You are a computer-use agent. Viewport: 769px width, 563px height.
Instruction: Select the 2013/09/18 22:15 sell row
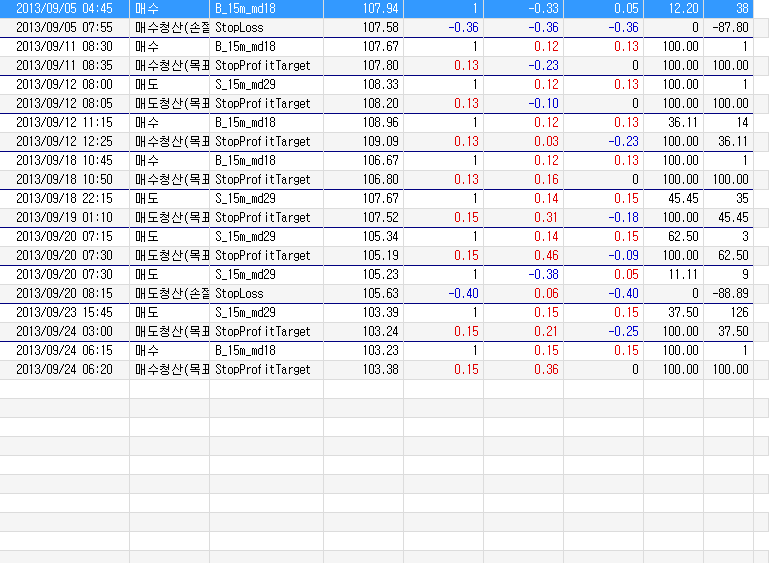point(376,199)
